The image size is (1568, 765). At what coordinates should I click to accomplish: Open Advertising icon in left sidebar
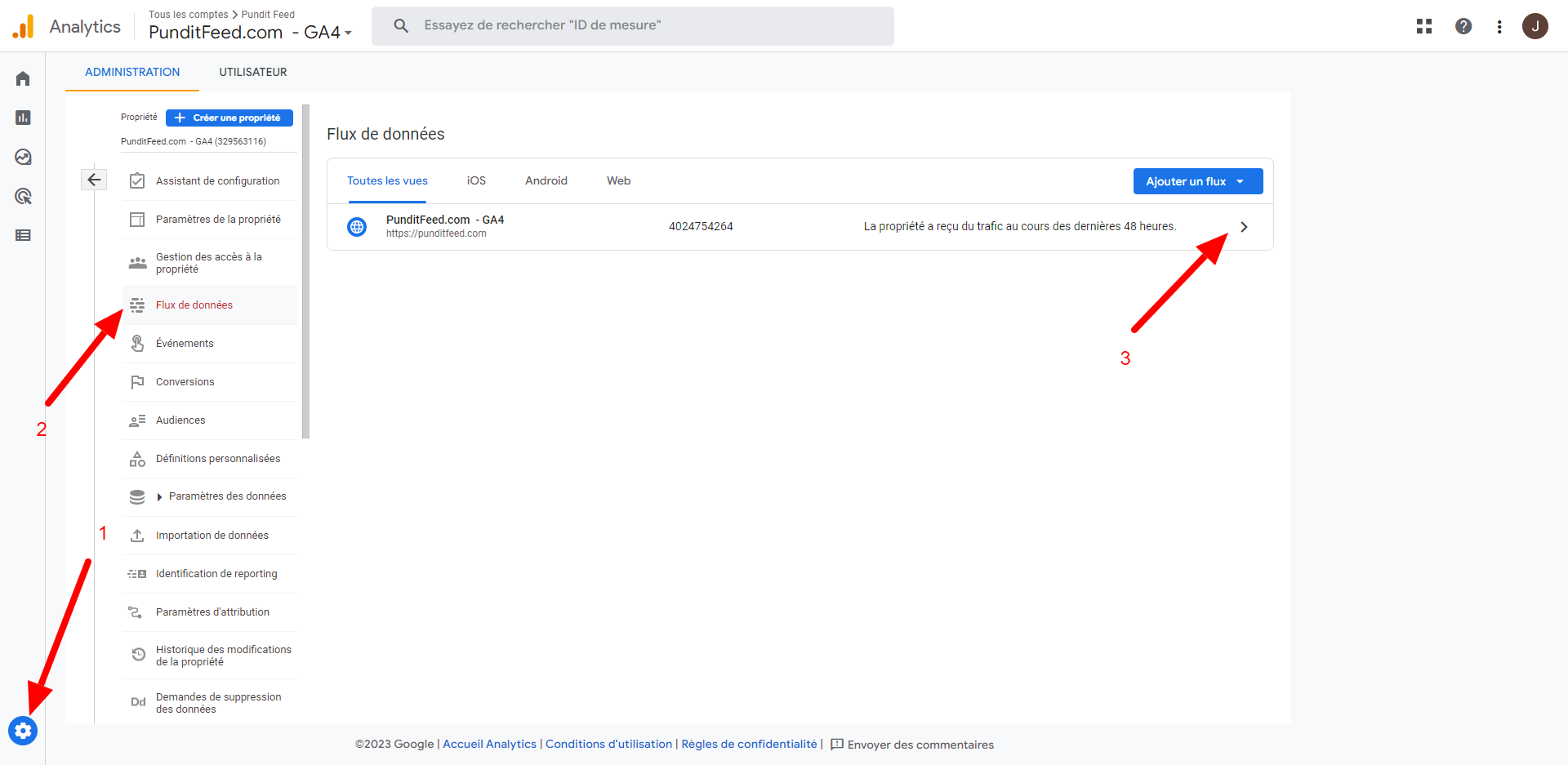(23, 196)
